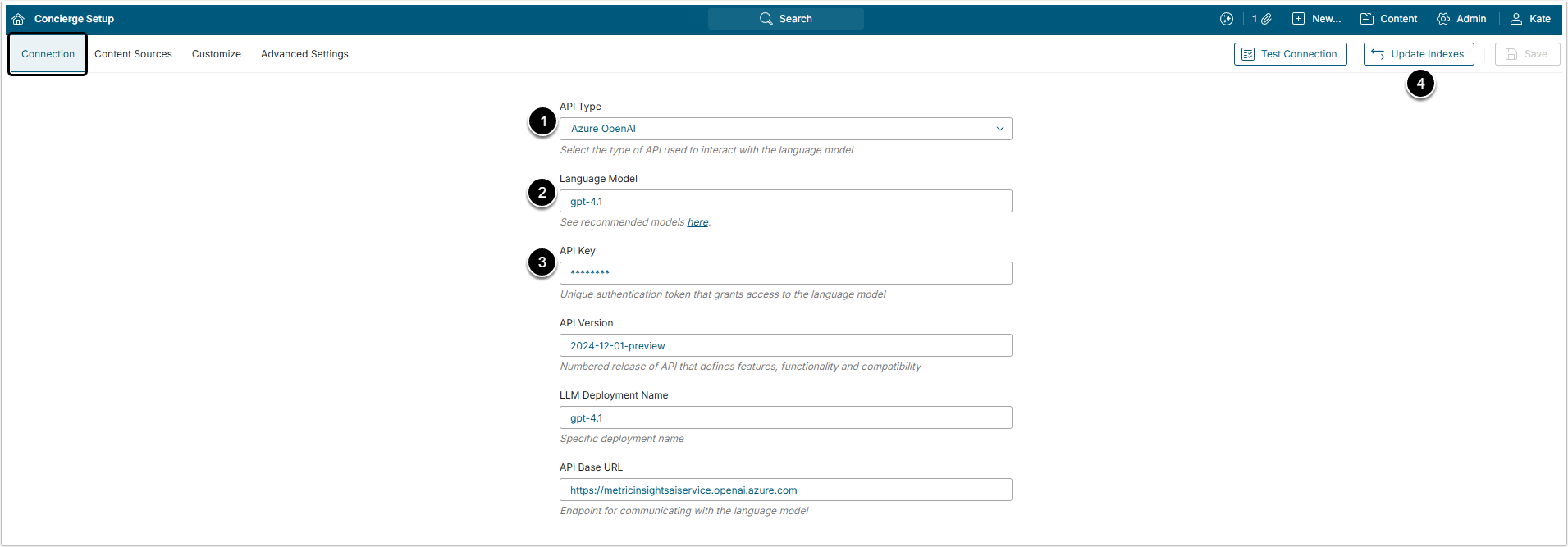This screenshot has width=1568, height=547.
Task: Open the Search bar magnifier icon
Action: [766, 19]
